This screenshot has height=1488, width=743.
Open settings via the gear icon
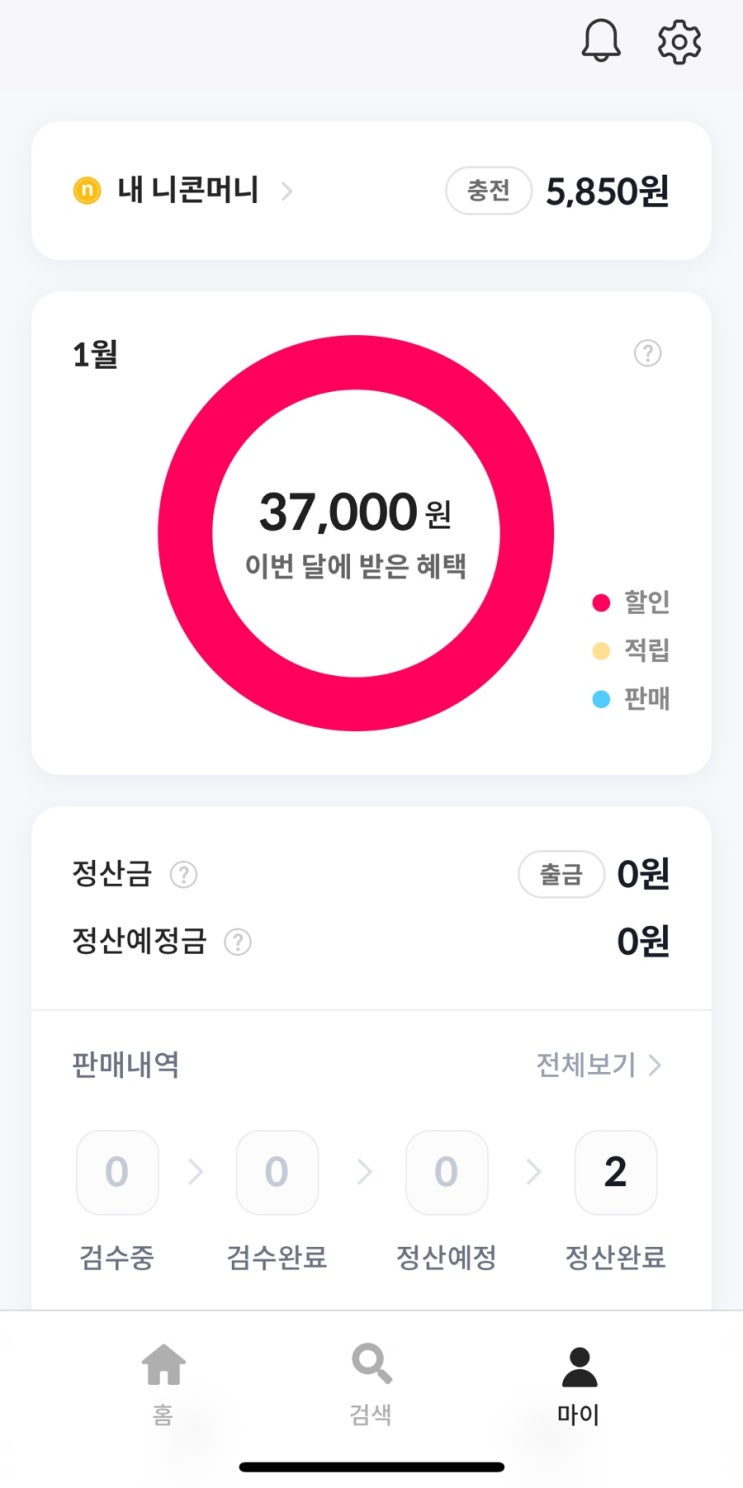680,42
